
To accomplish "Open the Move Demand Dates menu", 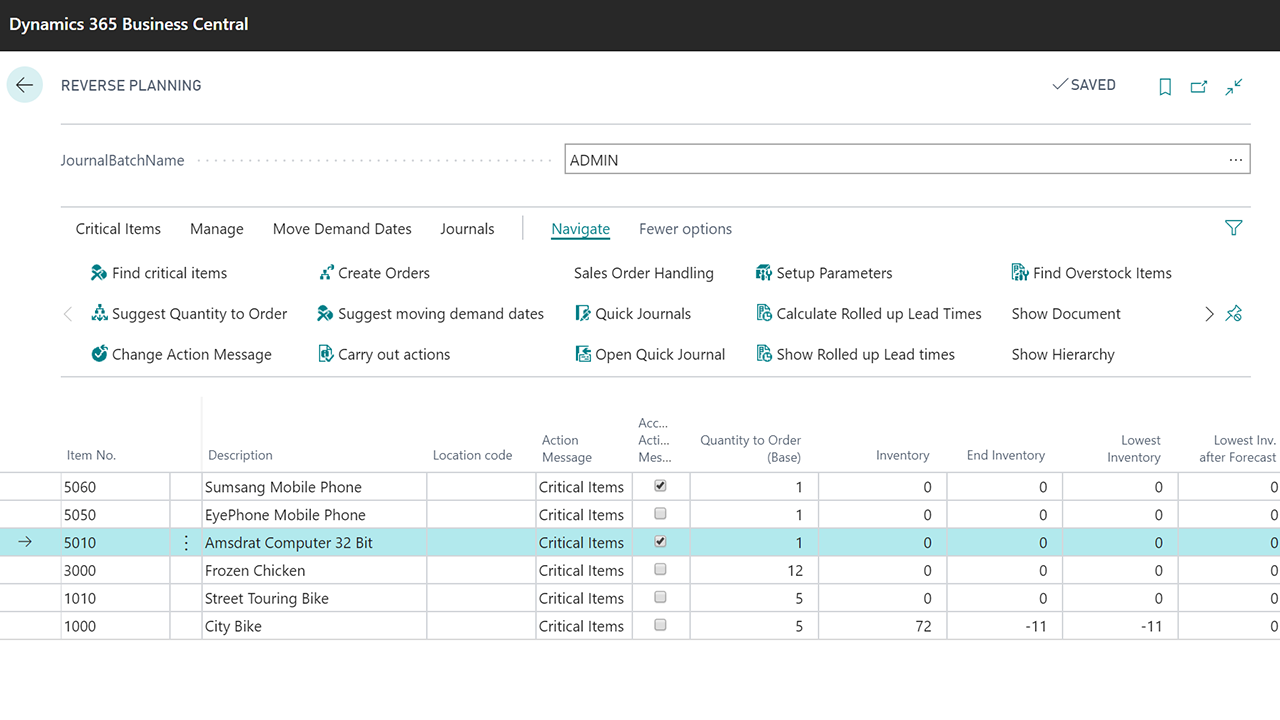I will pyautogui.click(x=342, y=229).
